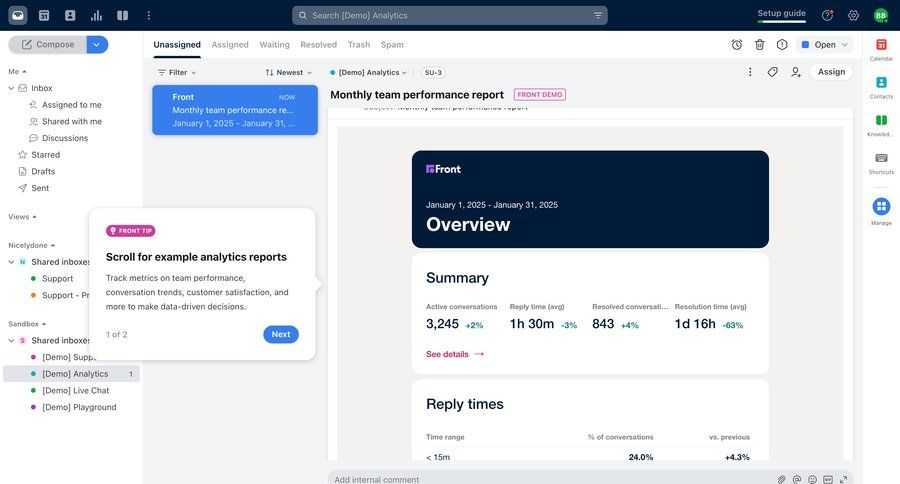
Task: Open Calendar in right sidebar
Action: [881, 49]
